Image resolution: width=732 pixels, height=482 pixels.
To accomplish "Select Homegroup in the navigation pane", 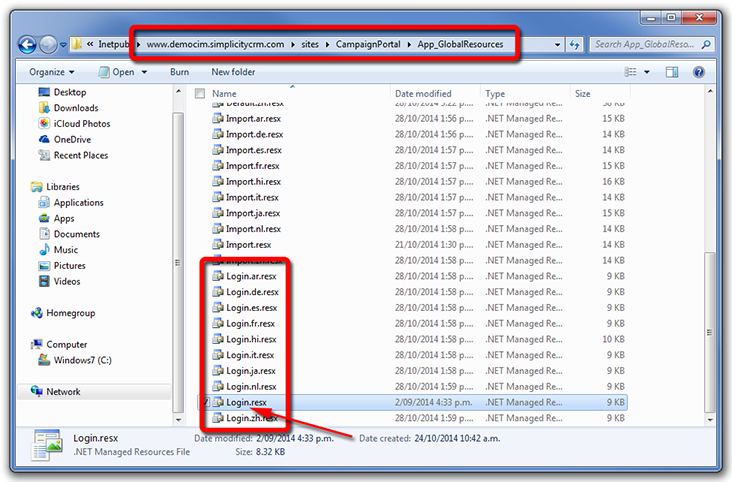I will point(63,313).
